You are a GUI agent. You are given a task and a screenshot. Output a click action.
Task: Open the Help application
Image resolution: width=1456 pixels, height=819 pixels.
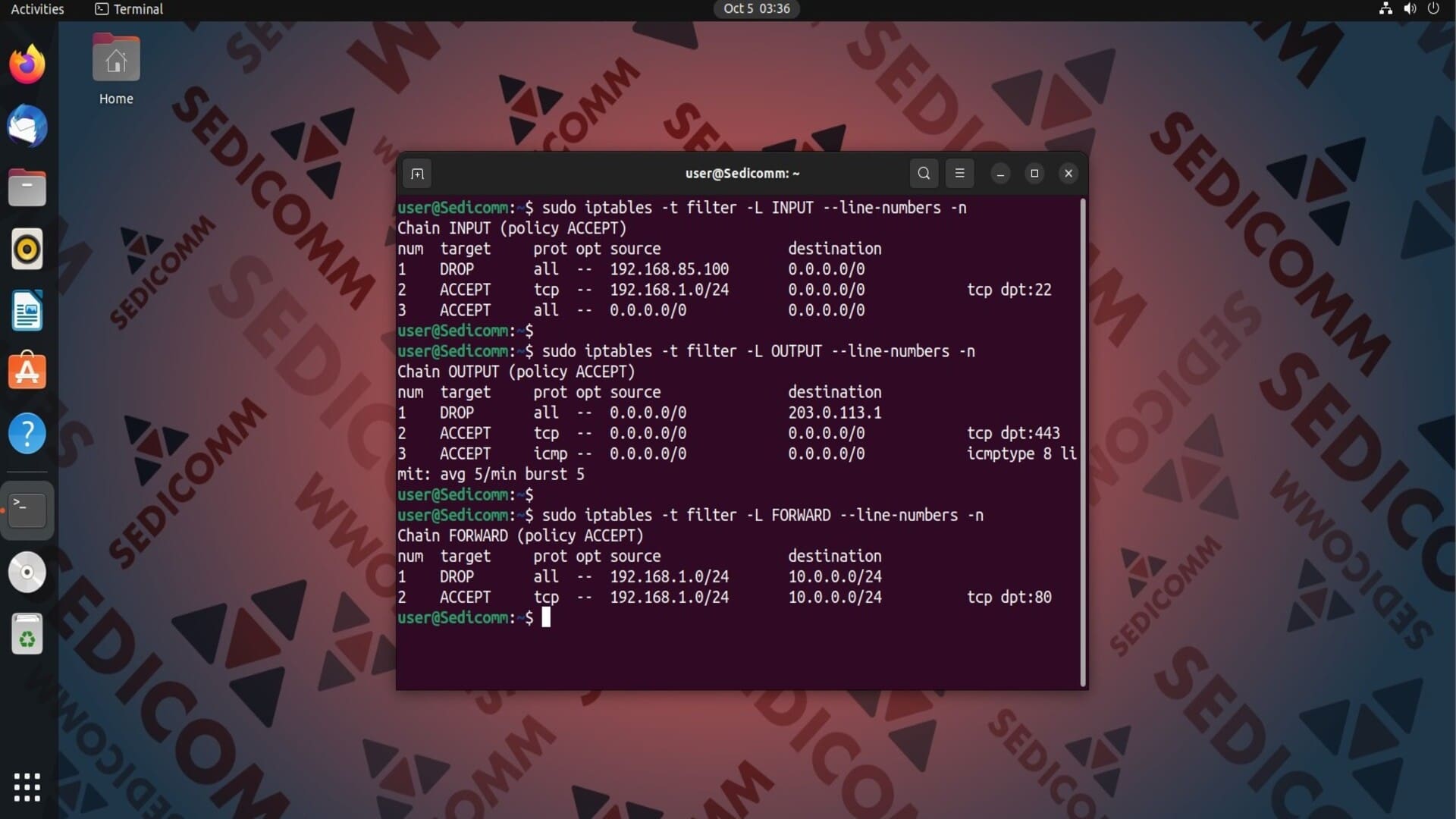[27, 434]
